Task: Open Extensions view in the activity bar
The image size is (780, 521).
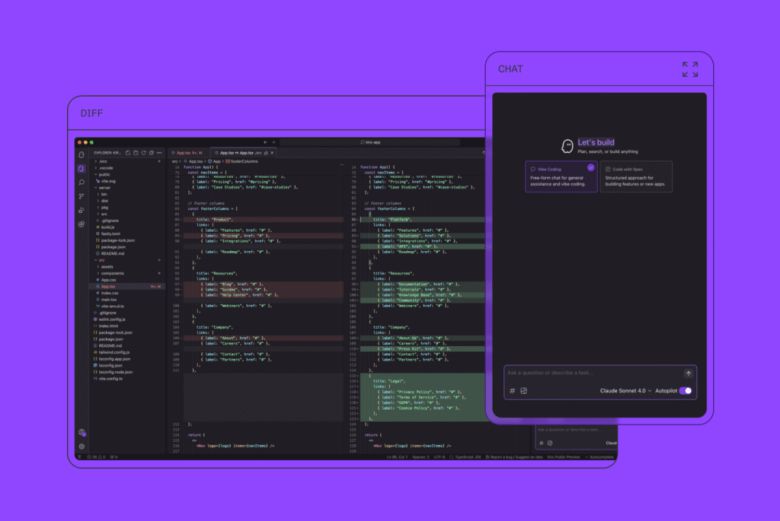Action: coord(82,224)
